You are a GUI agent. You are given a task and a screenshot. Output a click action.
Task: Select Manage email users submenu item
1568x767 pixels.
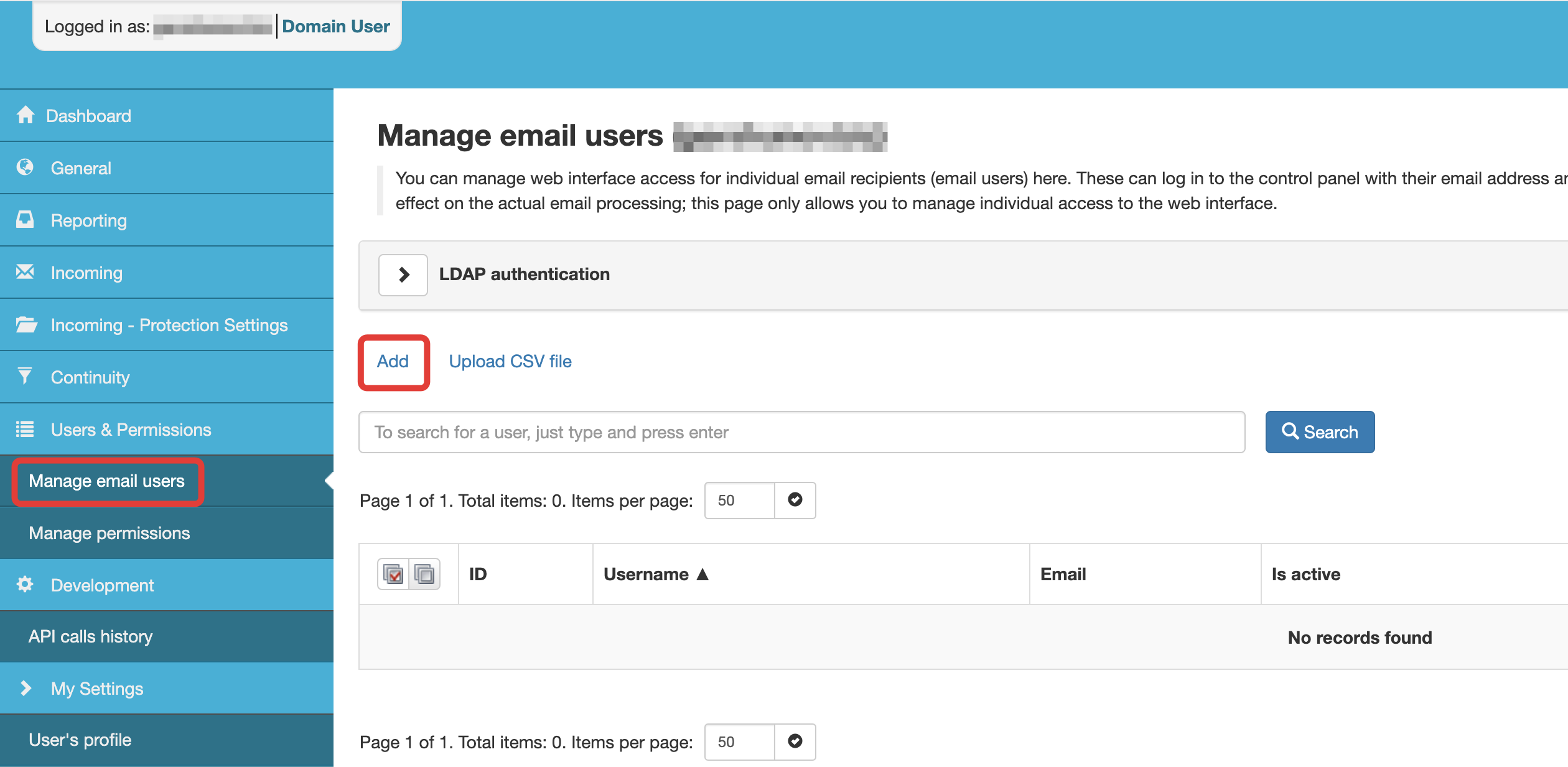click(x=167, y=481)
